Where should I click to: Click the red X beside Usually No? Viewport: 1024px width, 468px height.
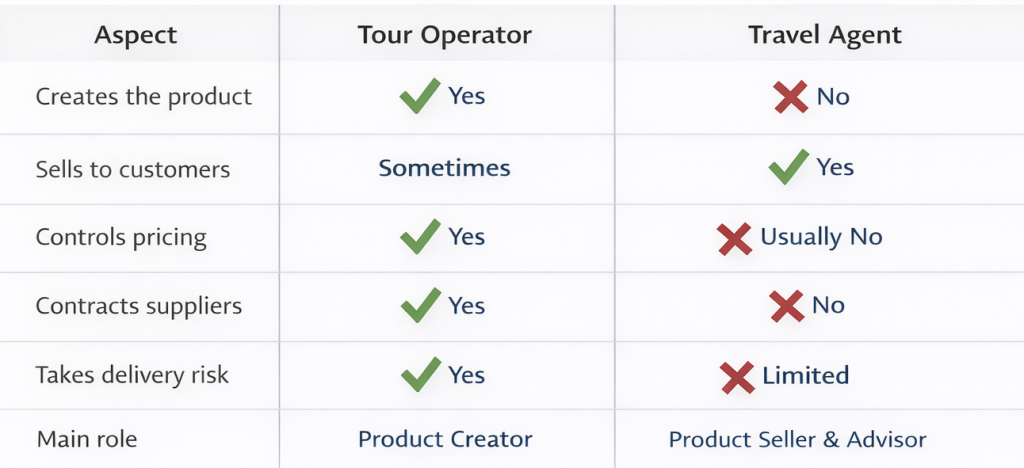click(735, 238)
